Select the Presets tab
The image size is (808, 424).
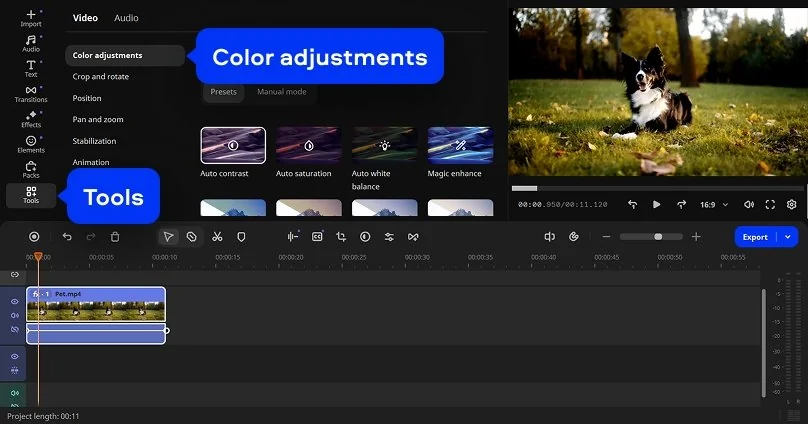click(223, 92)
